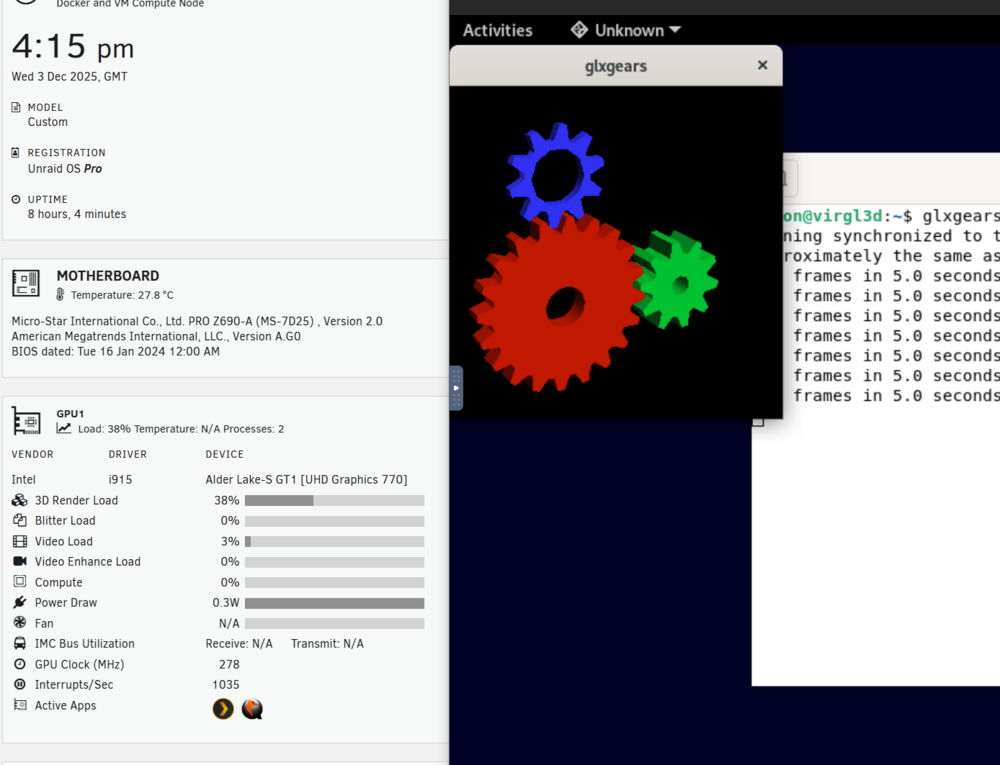This screenshot has height=765, width=1000.
Task: Click the 'Transmit: N/A' value
Action: [327, 644]
